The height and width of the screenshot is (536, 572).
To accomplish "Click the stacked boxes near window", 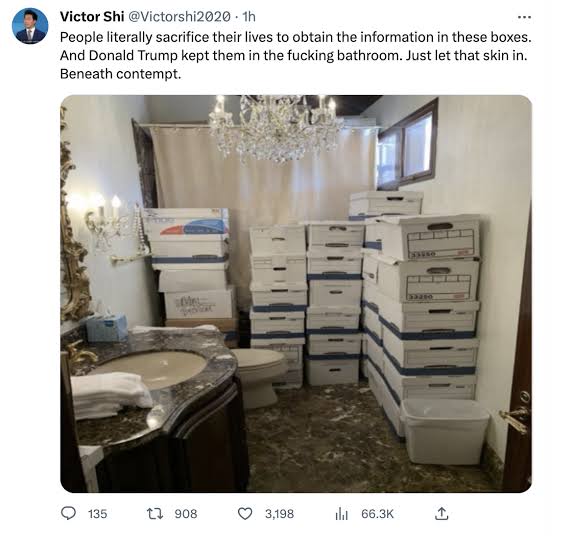I will coord(420,310).
